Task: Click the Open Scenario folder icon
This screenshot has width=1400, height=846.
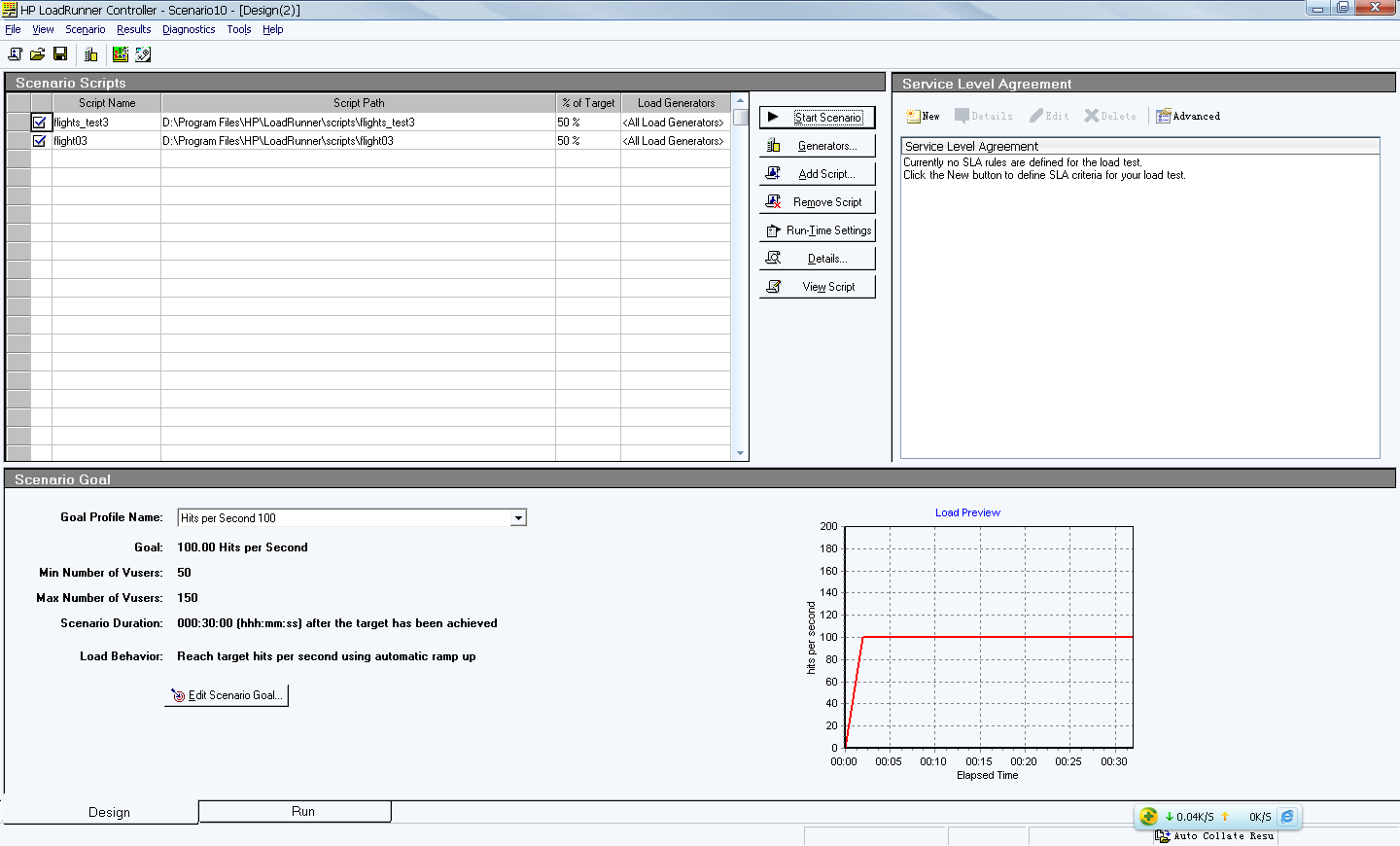Action: click(38, 54)
